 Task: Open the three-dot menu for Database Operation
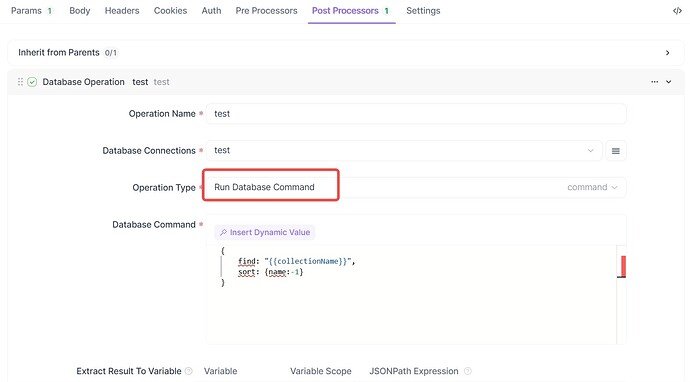(654, 82)
